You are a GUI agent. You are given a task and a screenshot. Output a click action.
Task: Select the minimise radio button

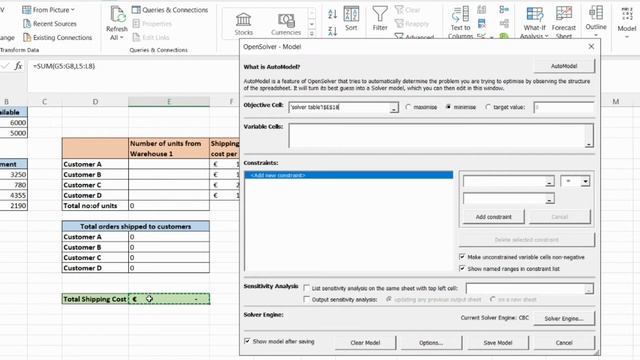[448, 107]
